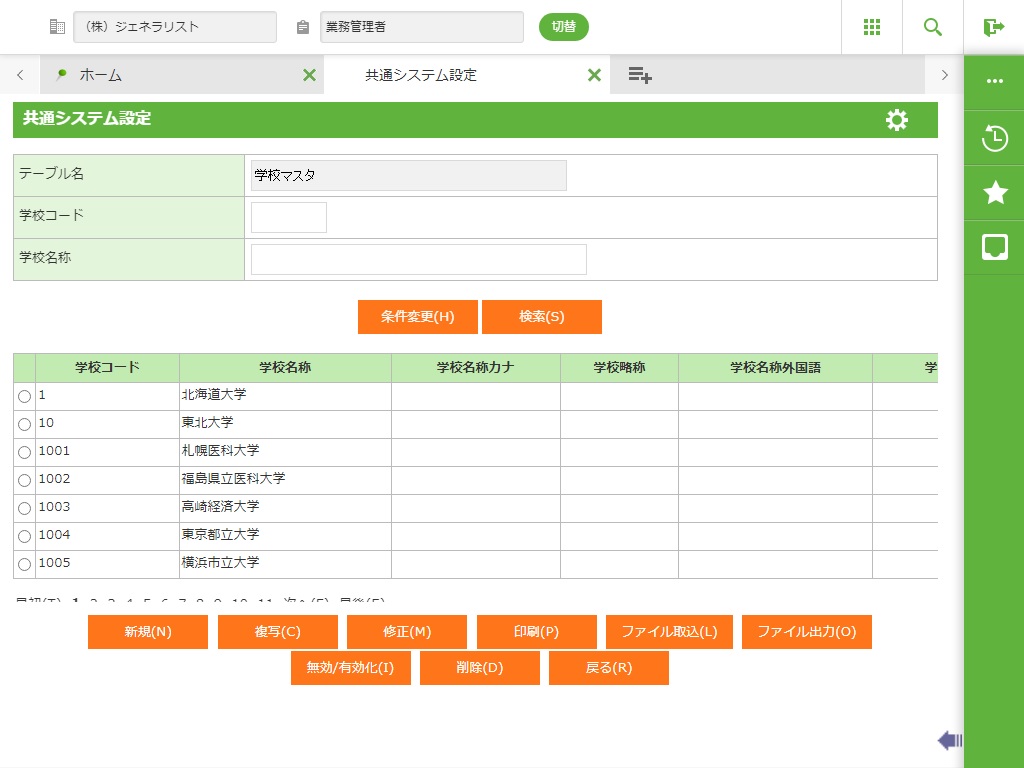Open the inbox tray icon in sidebar
The width and height of the screenshot is (1024, 768).
tap(995, 247)
